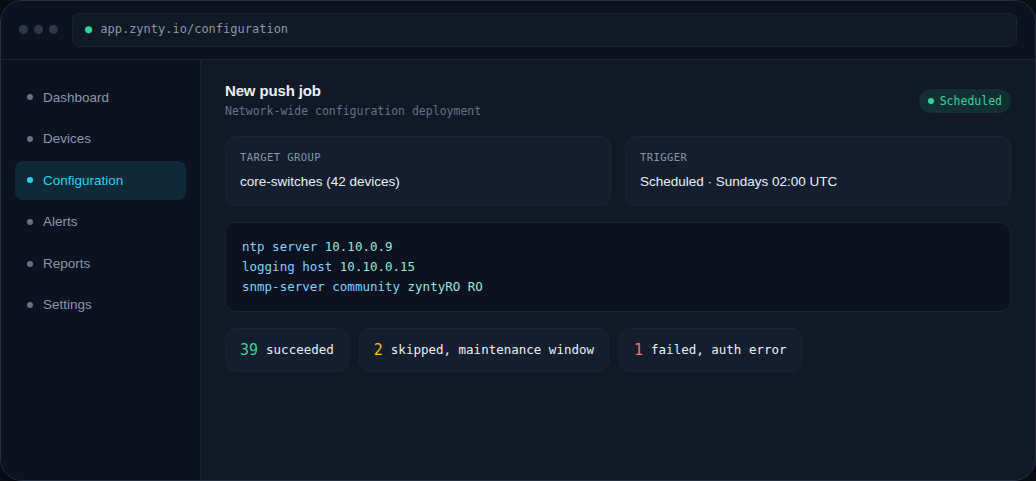
Task: Select the Configuration sidebar item
Action: coord(100,180)
